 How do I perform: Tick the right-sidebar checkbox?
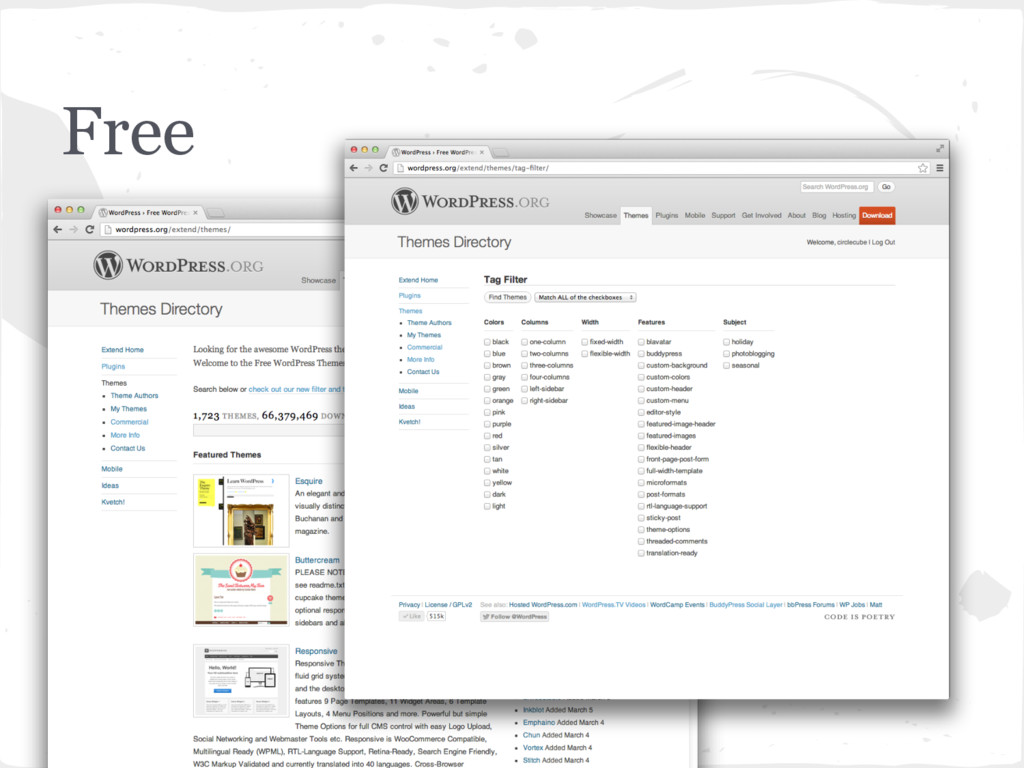click(x=524, y=400)
